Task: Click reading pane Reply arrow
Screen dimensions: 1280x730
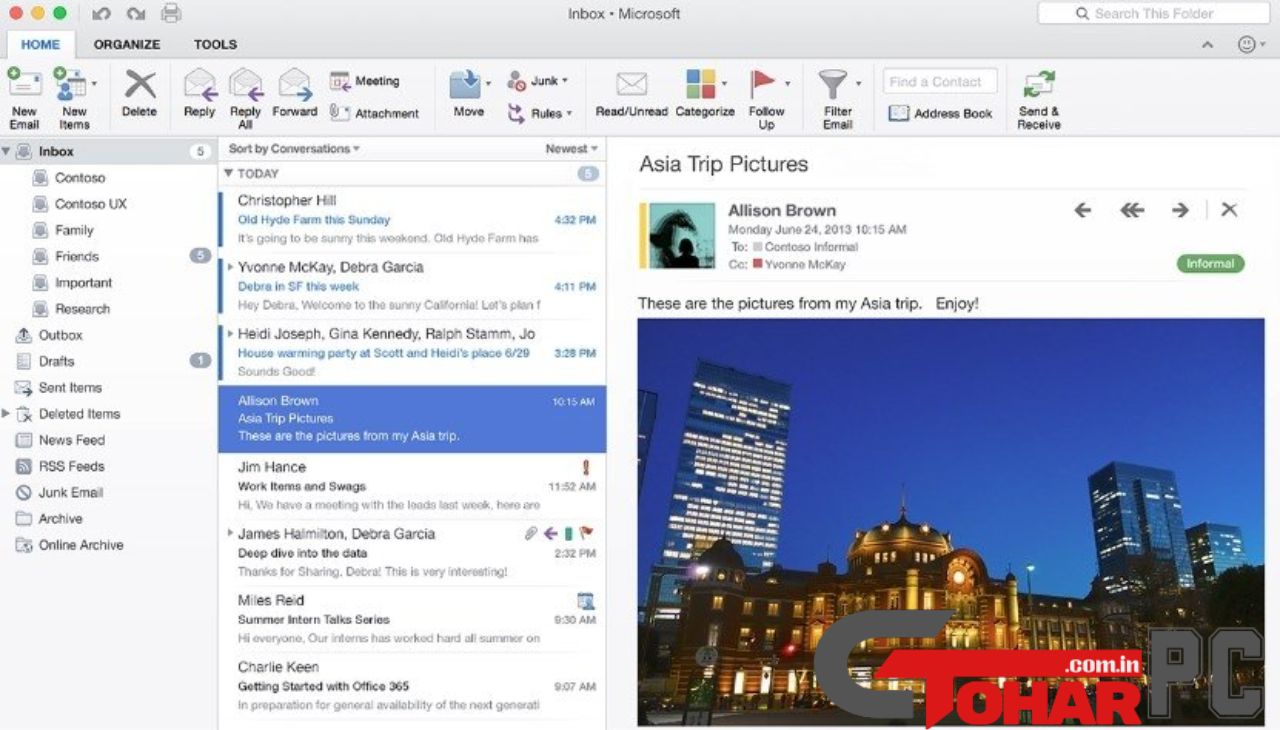Action: [x=1082, y=210]
